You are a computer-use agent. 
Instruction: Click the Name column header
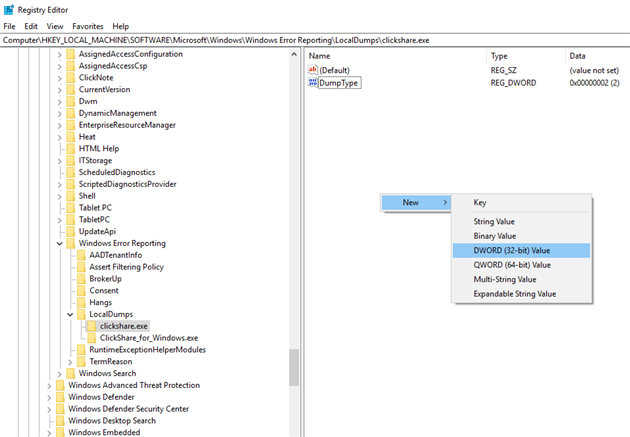tap(396, 56)
